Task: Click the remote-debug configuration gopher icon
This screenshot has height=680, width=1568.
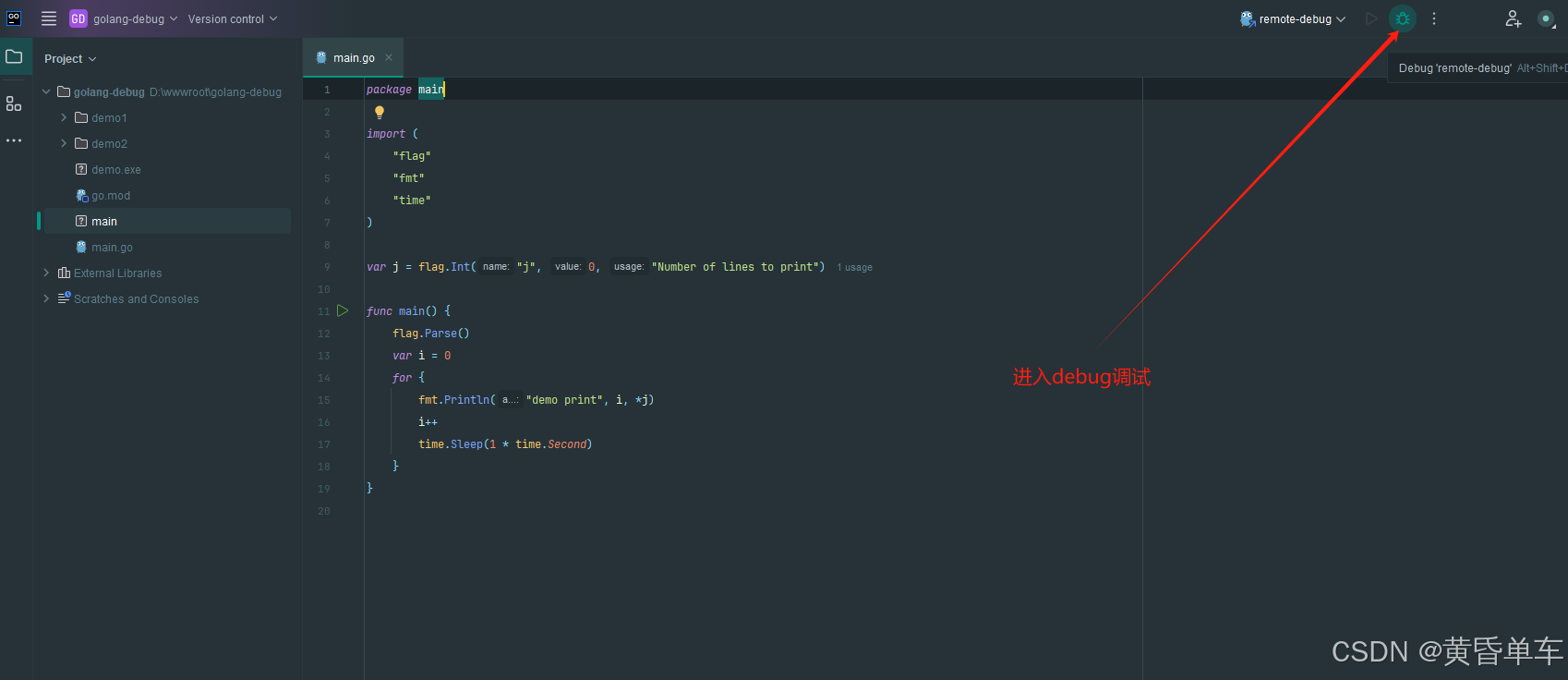Action: 1248,18
